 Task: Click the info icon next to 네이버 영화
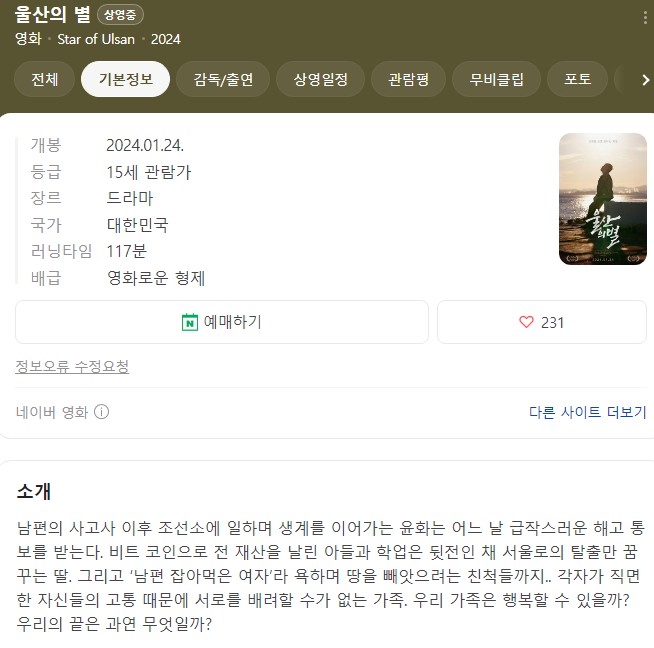[101, 412]
